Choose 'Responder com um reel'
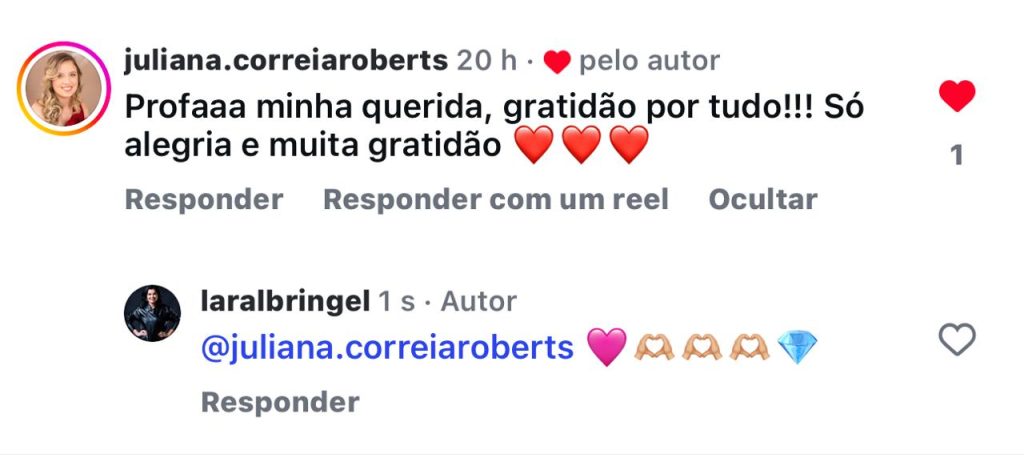The width and height of the screenshot is (1024, 466). 496,200
